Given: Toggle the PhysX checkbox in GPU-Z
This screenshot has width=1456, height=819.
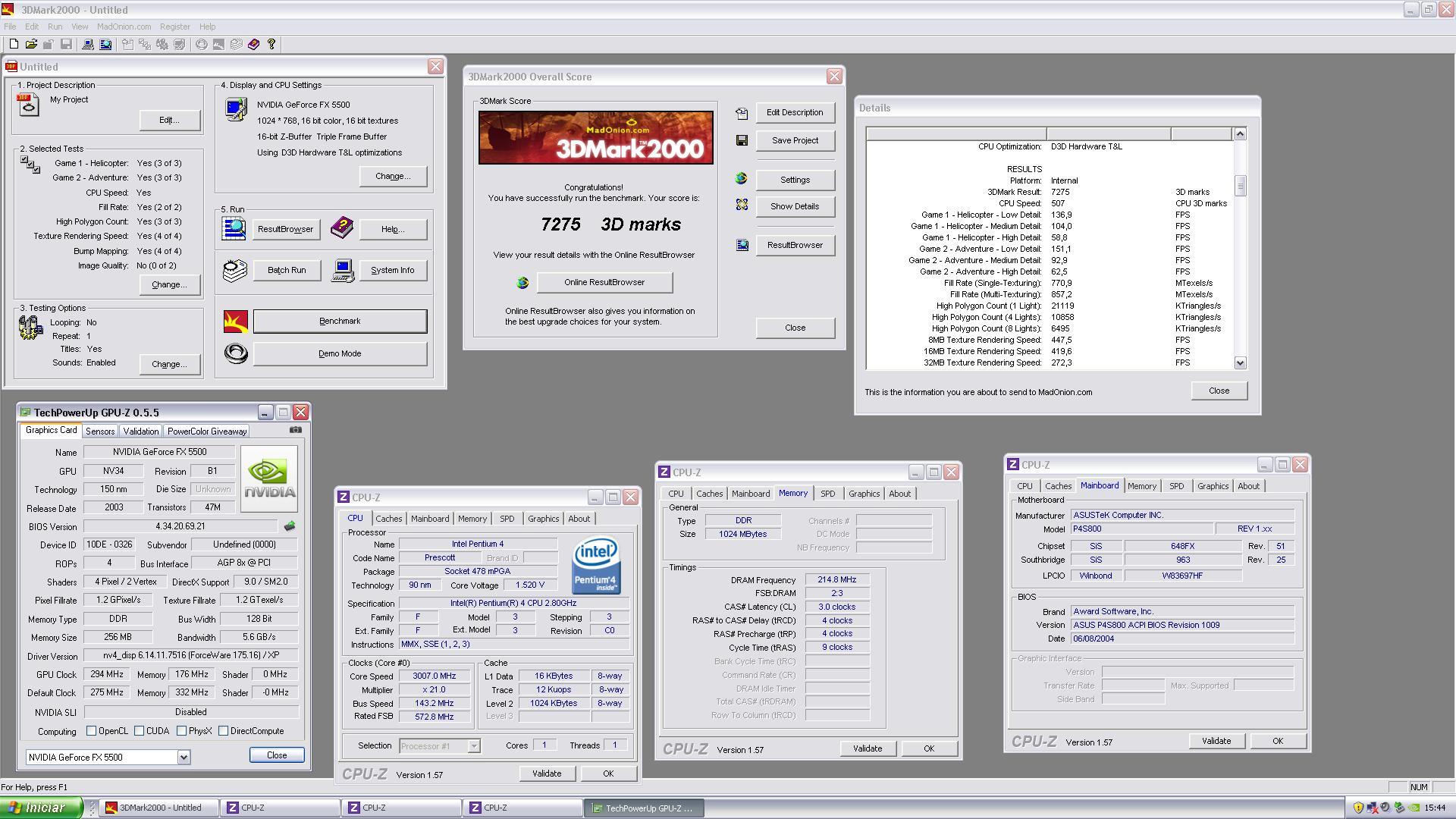Looking at the screenshot, I should [x=182, y=731].
